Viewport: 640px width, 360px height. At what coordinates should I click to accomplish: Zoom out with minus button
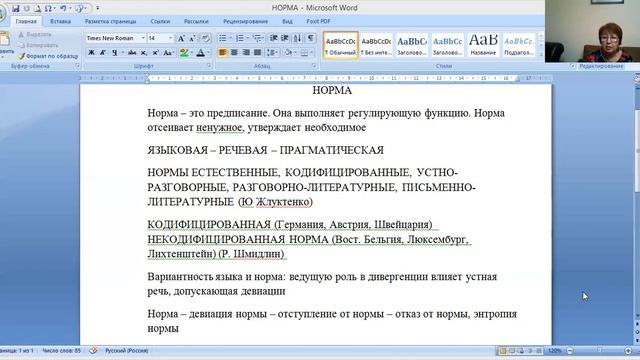click(x=570, y=351)
